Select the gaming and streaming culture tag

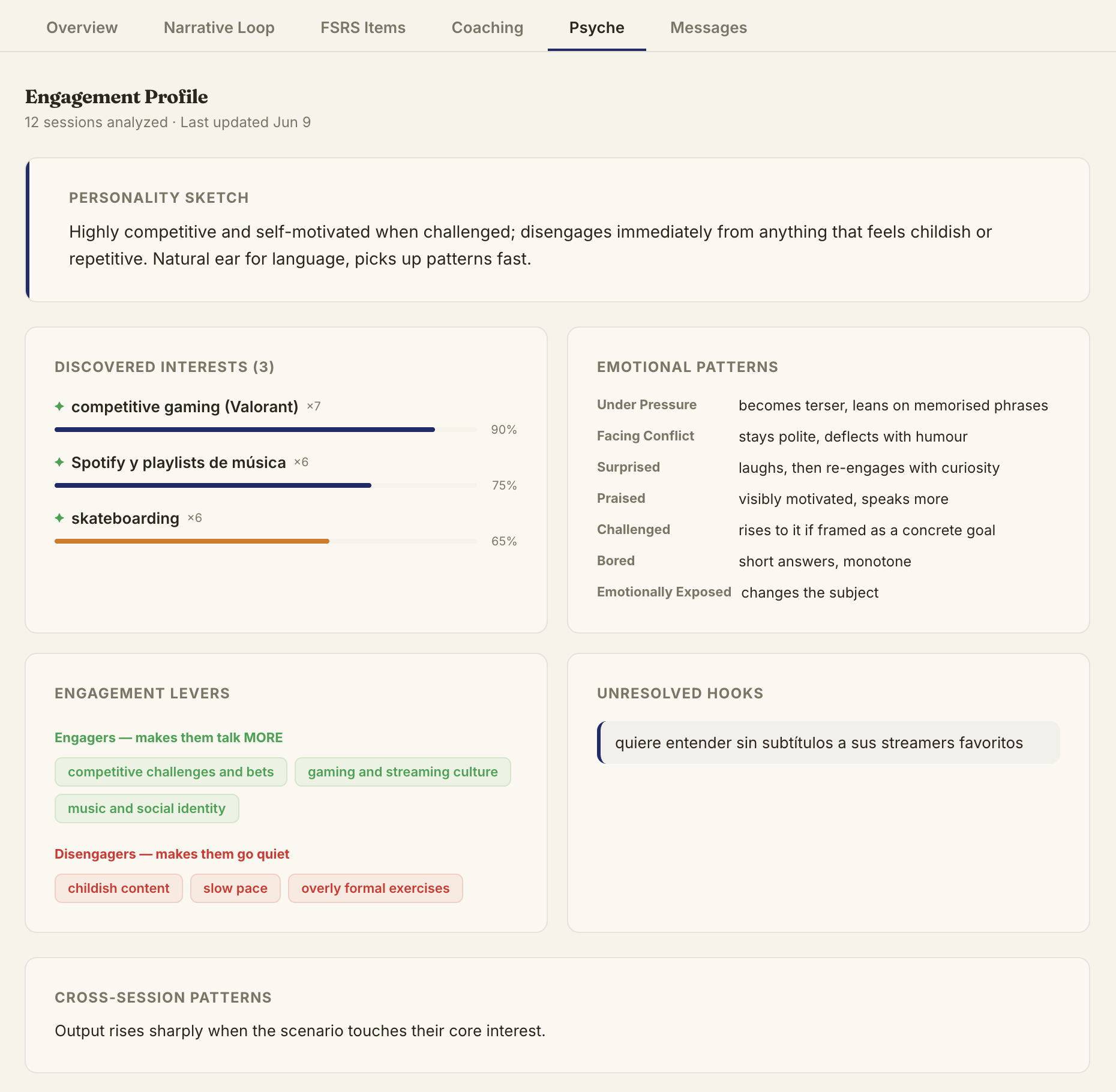pyautogui.click(x=403, y=772)
